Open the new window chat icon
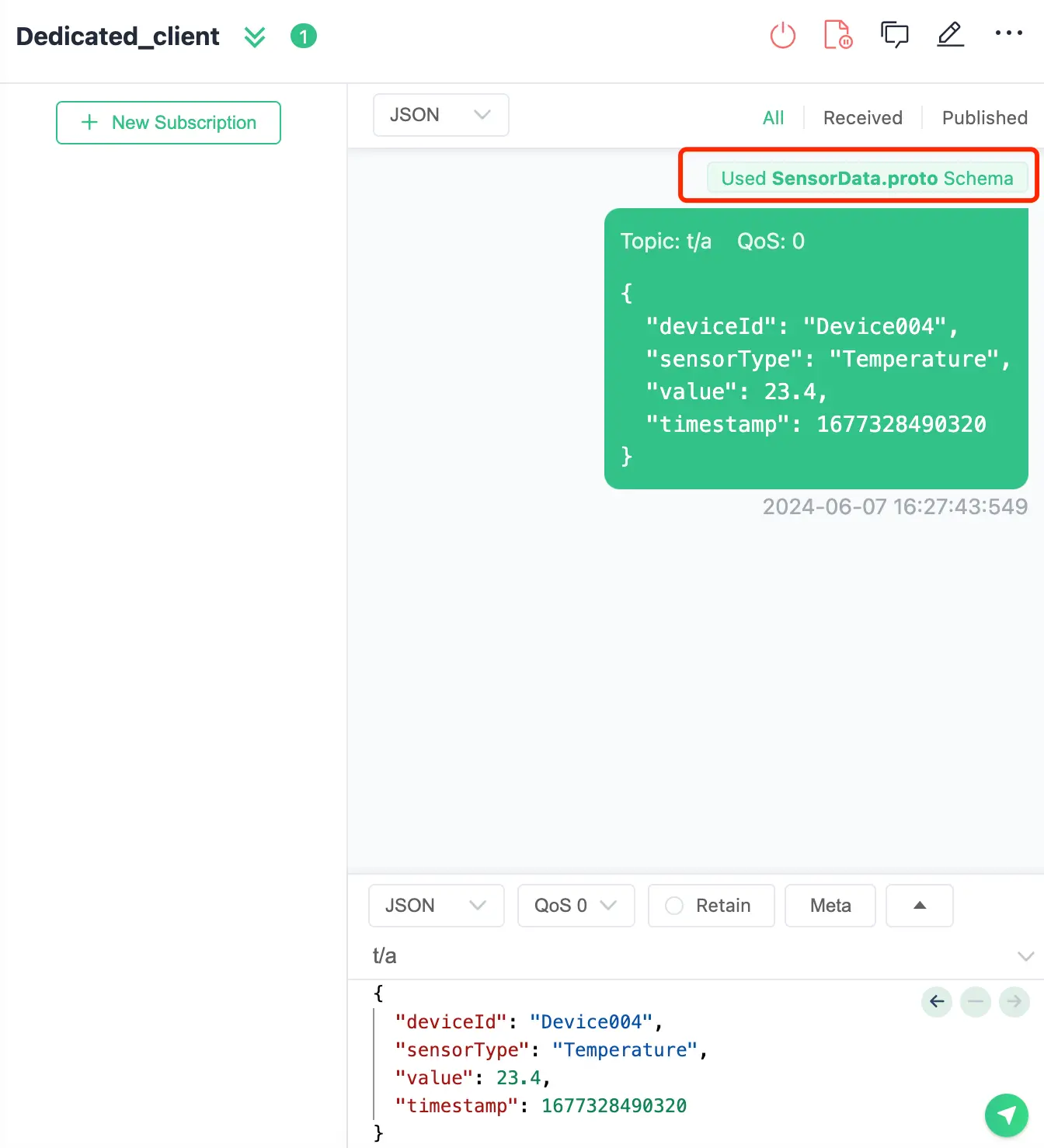The height and width of the screenshot is (1148, 1044). click(x=894, y=35)
